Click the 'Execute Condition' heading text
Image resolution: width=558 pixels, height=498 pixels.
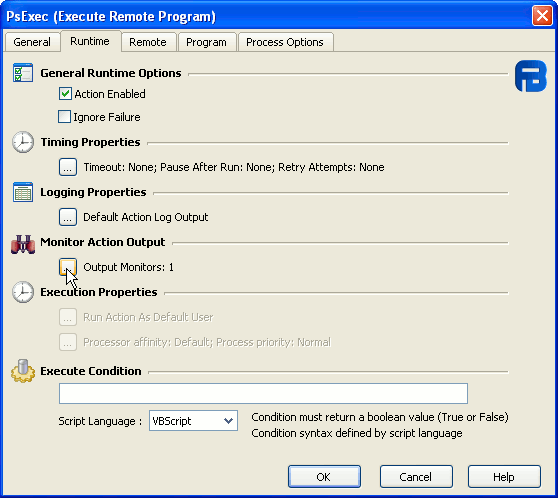91,371
